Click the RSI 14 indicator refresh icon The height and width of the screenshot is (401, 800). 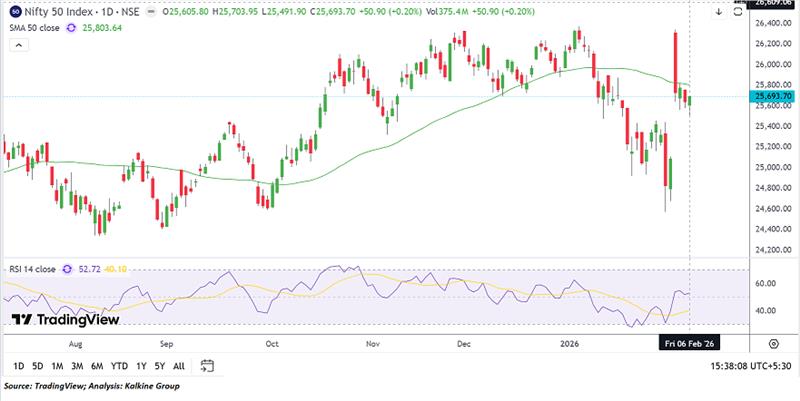click(68, 268)
